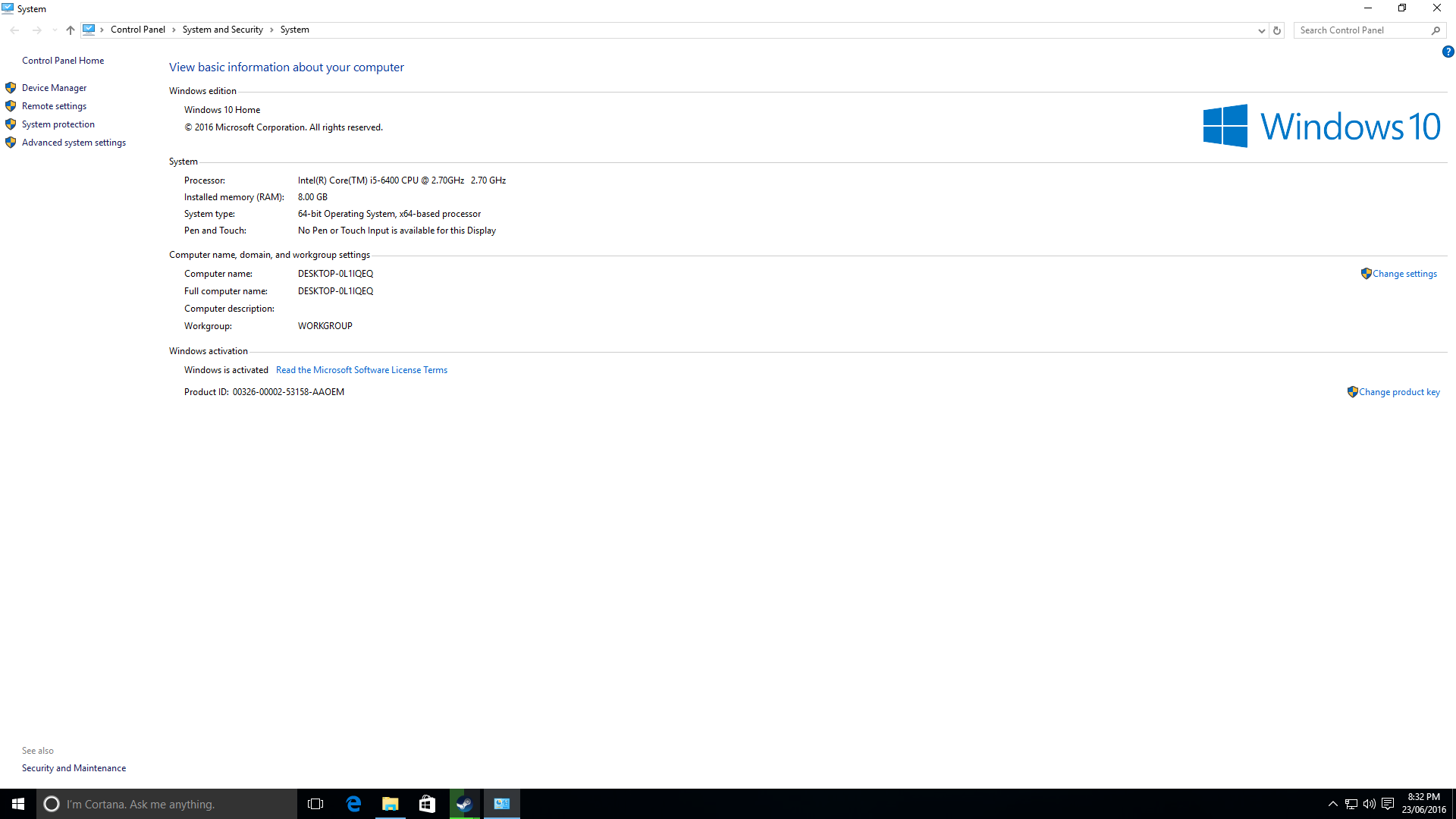This screenshot has width=1456, height=819.
Task: Open Action Center notifications icon
Action: point(1388,804)
